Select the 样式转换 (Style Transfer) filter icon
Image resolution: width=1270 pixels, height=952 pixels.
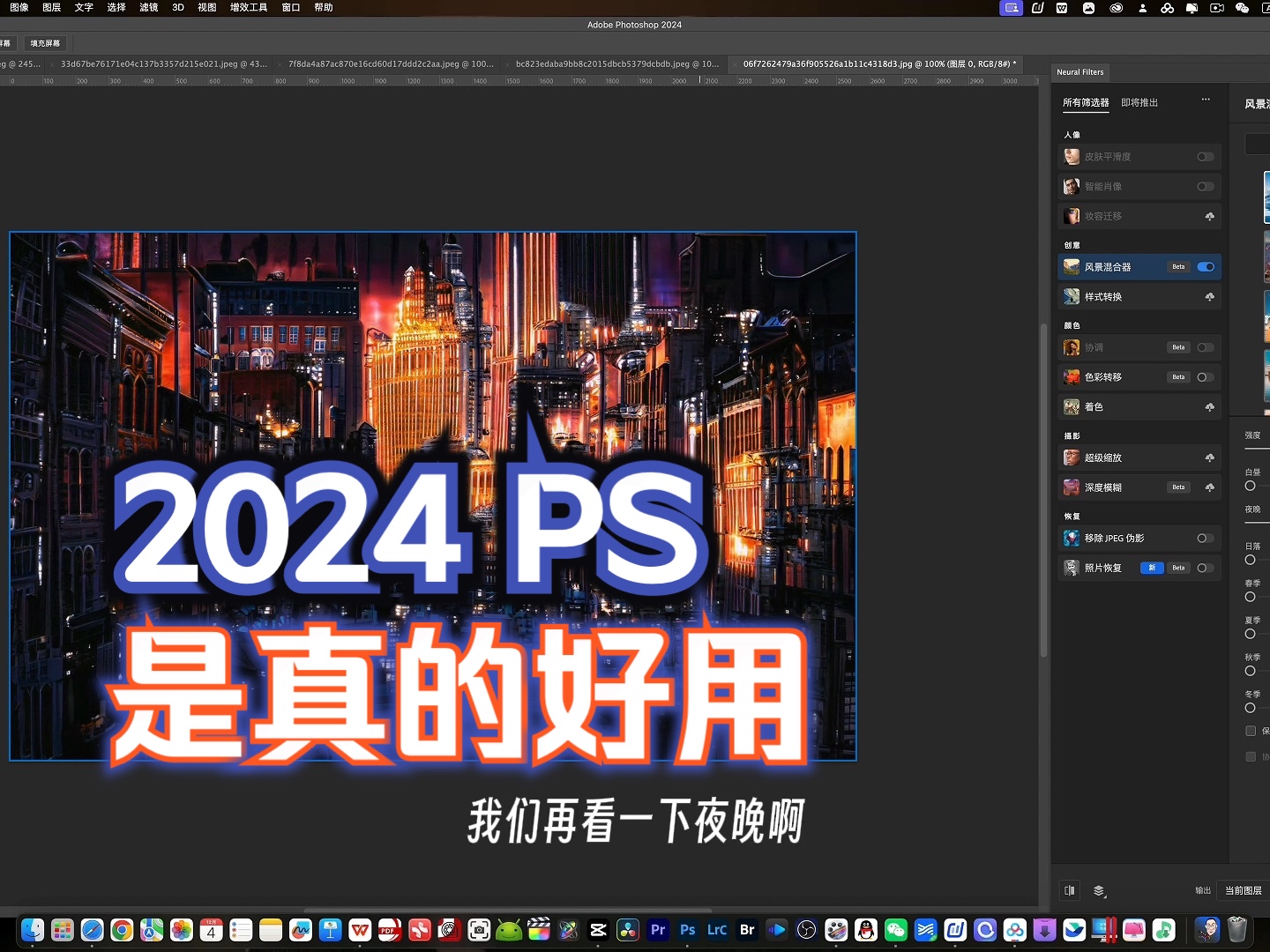point(1071,296)
